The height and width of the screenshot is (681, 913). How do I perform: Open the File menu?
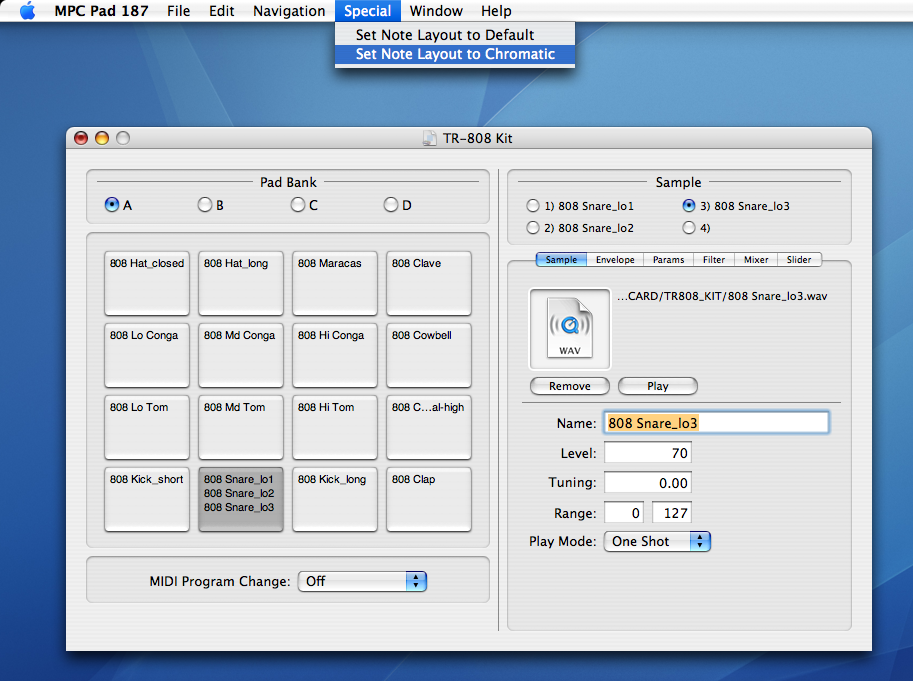click(x=178, y=10)
